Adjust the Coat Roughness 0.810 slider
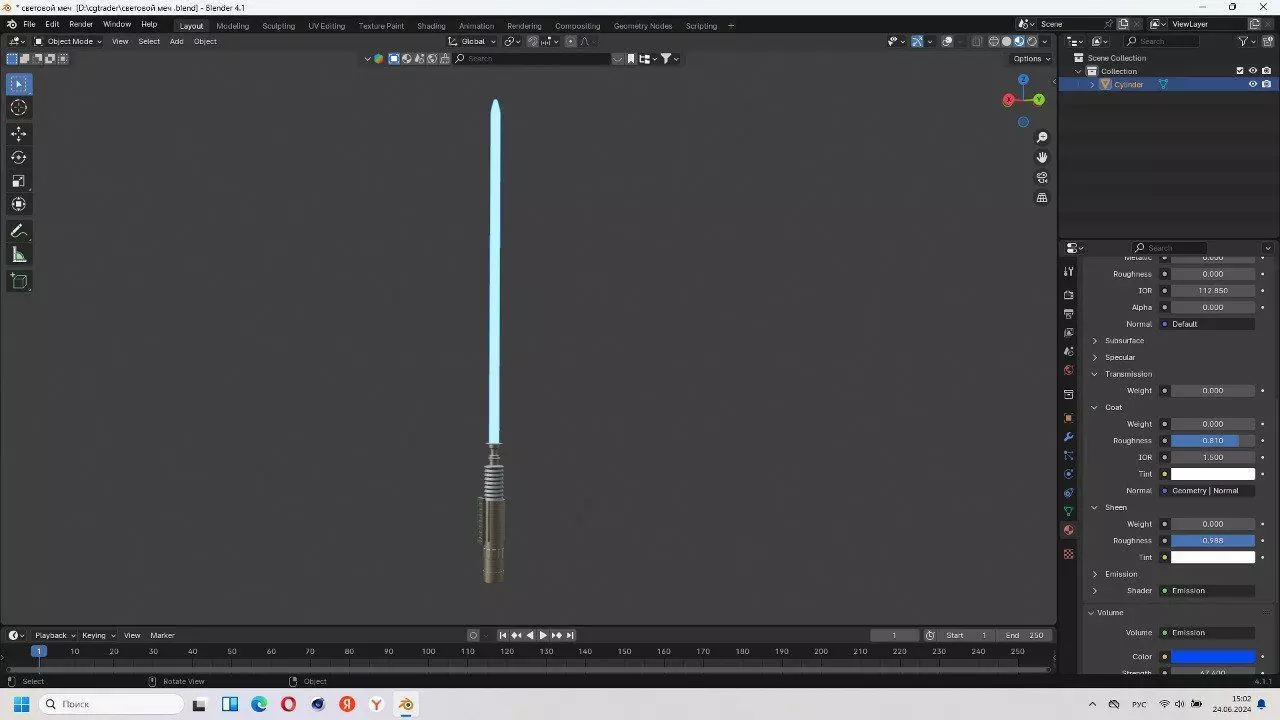The image size is (1280, 720). [1213, 440]
